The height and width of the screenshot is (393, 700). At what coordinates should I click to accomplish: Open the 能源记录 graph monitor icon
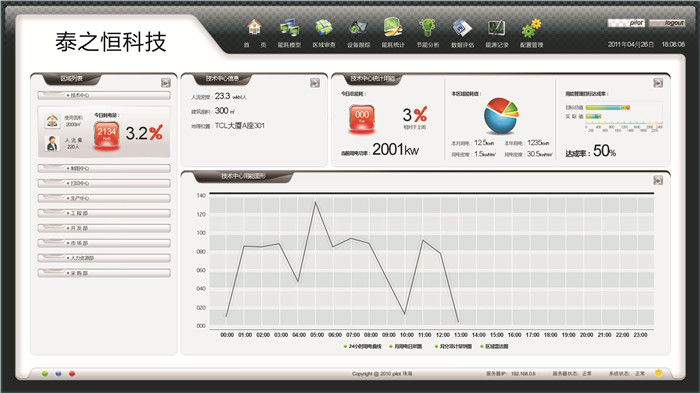coord(496,28)
